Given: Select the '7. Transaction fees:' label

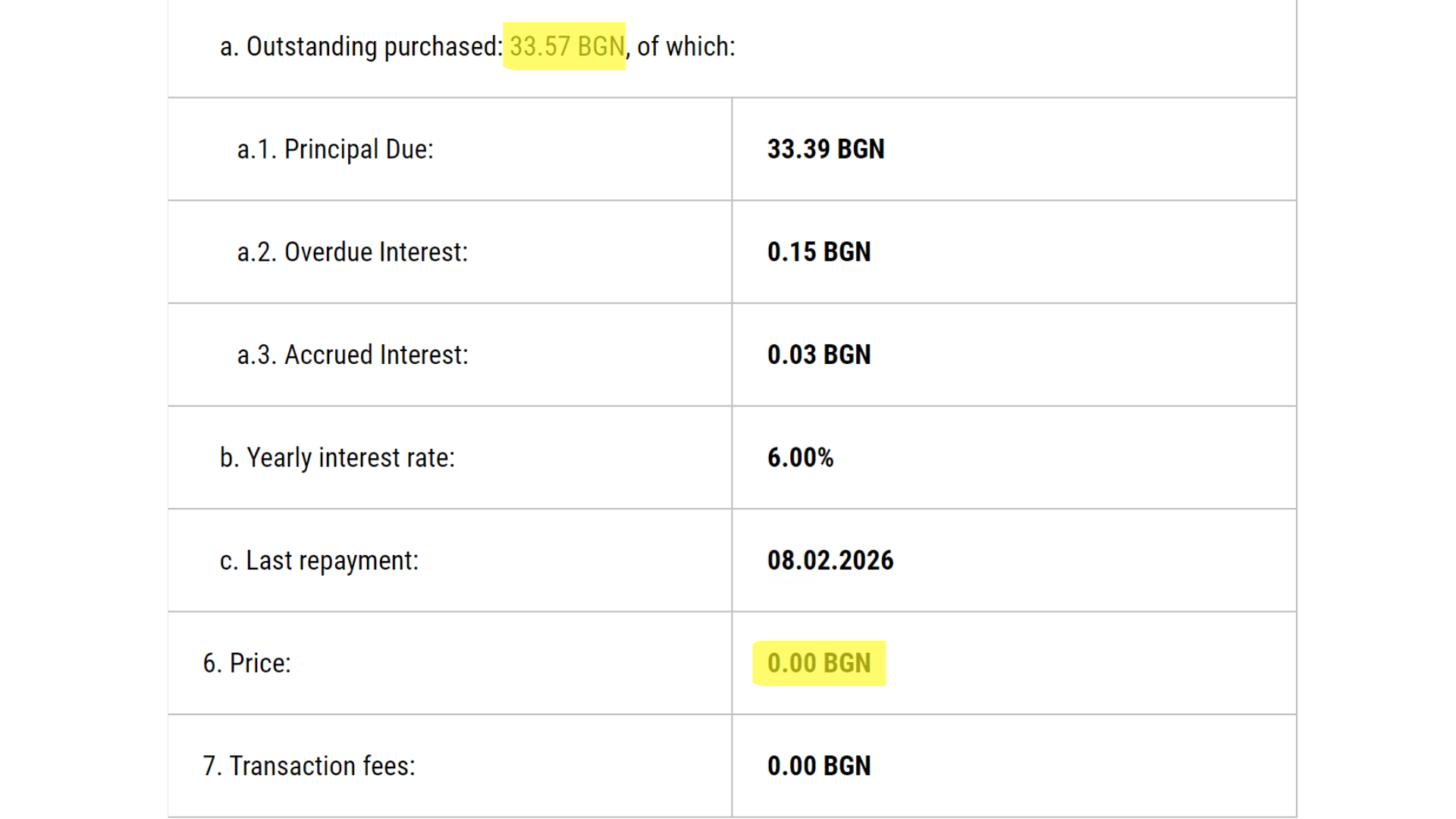Looking at the screenshot, I should point(309,766).
